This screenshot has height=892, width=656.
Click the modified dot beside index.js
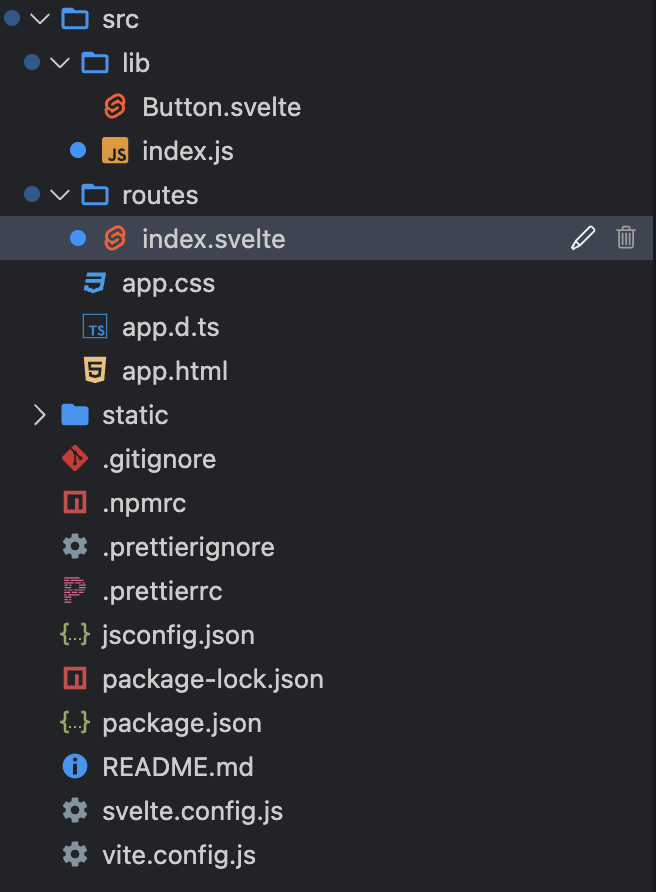pos(78,151)
